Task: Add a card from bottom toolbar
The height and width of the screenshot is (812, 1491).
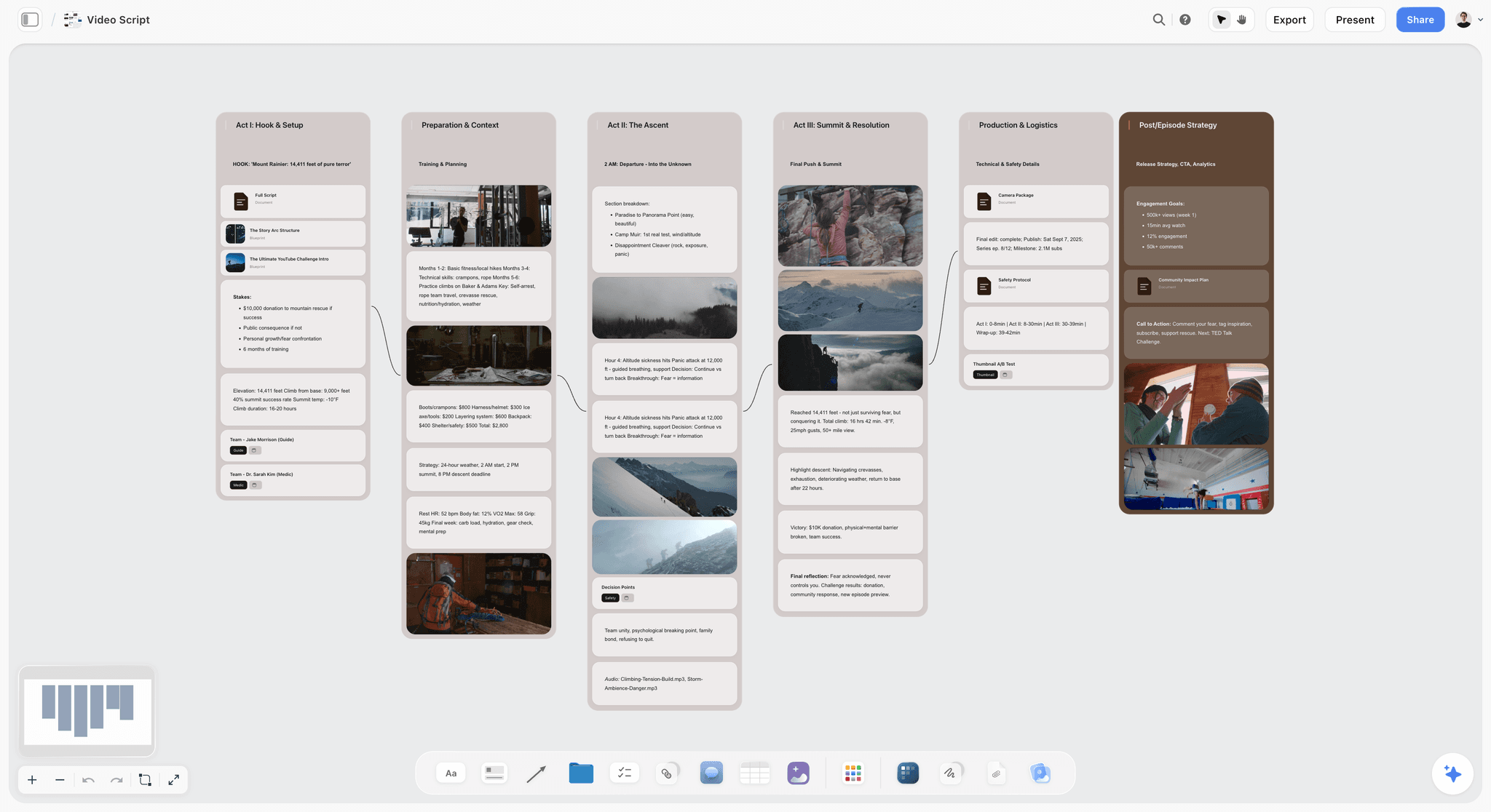Action: coord(494,773)
